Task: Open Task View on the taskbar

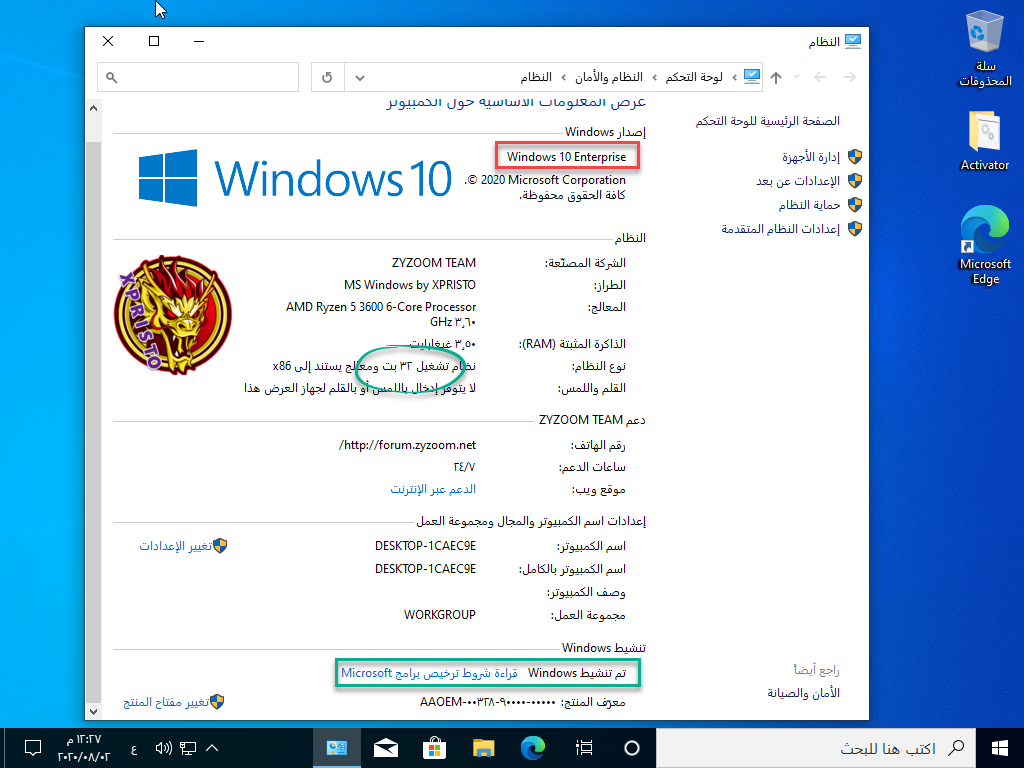Action: [584, 748]
